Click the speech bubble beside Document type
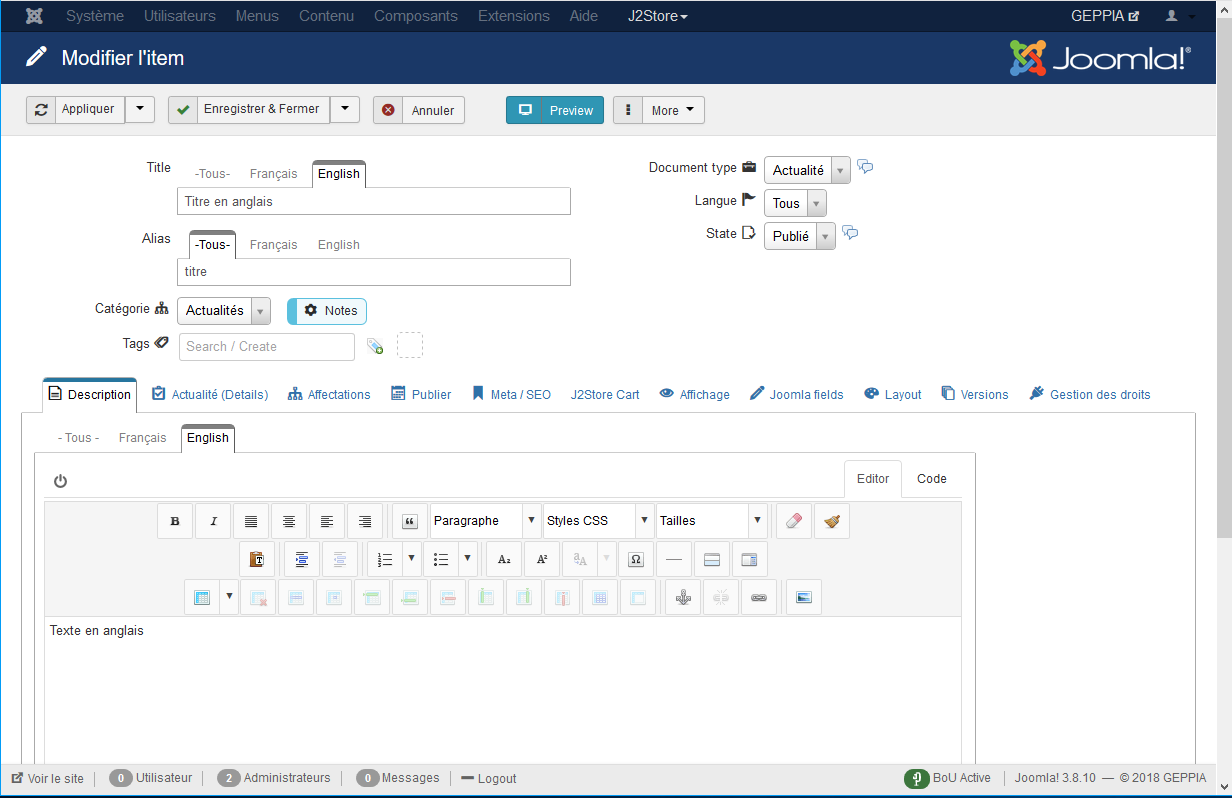Viewport: 1232px width, 798px height. pyautogui.click(x=866, y=167)
